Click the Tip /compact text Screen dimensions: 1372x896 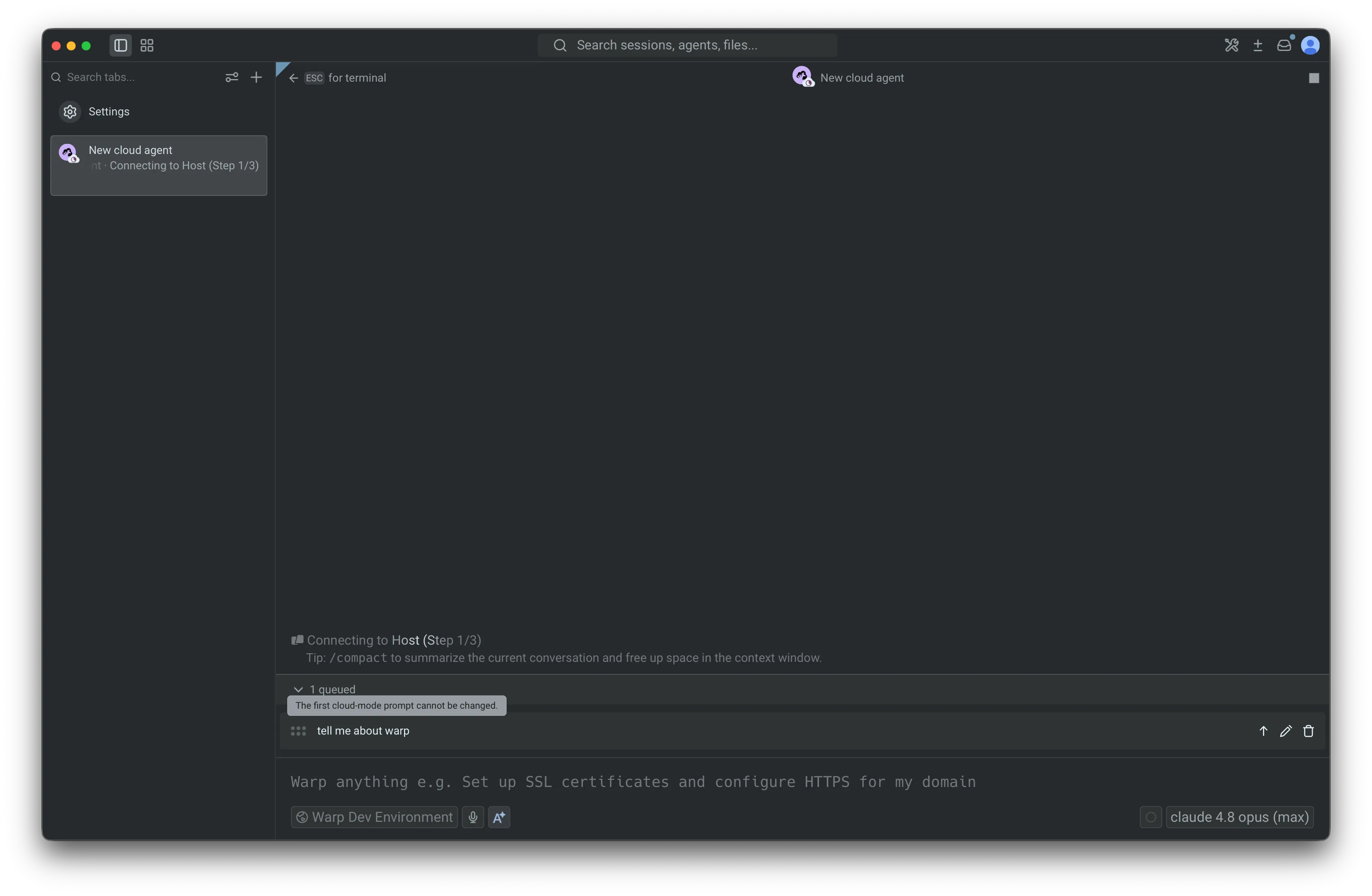(x=564, y=658)
